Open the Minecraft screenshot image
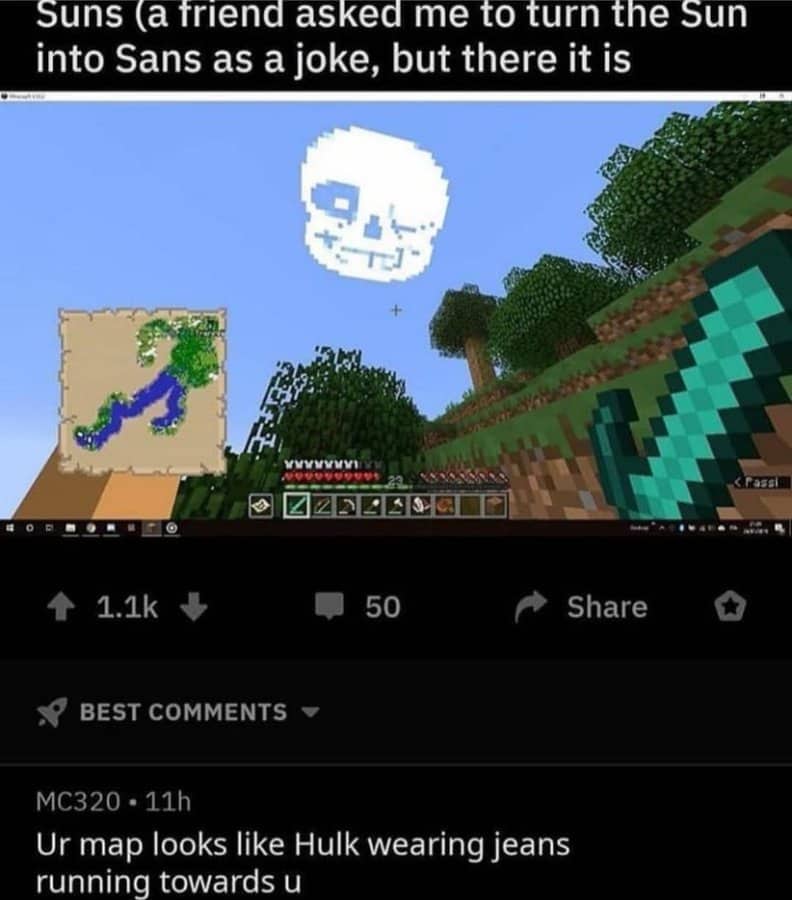The width and height of the screenshot is (792, 900). click(x=396, y=313)
